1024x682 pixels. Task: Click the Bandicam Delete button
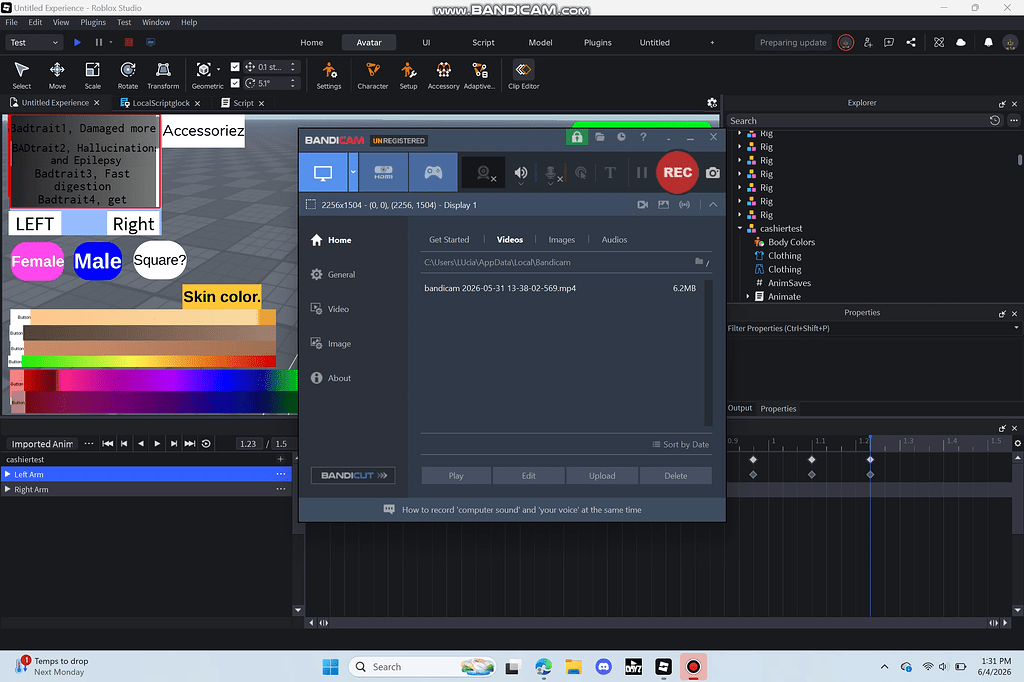click(675, 476)
